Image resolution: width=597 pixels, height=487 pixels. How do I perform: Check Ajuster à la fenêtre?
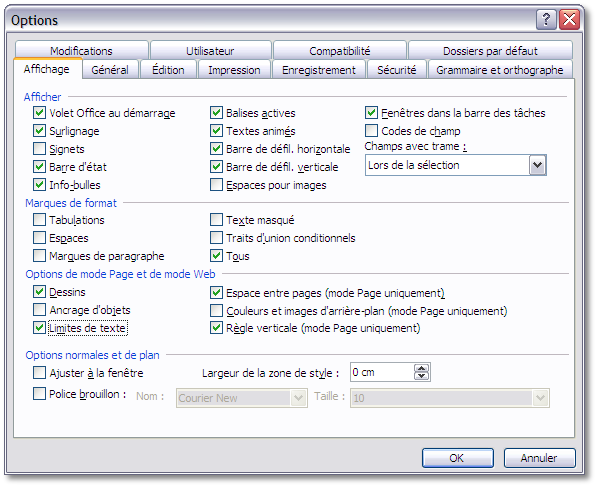tap(39, 372)
